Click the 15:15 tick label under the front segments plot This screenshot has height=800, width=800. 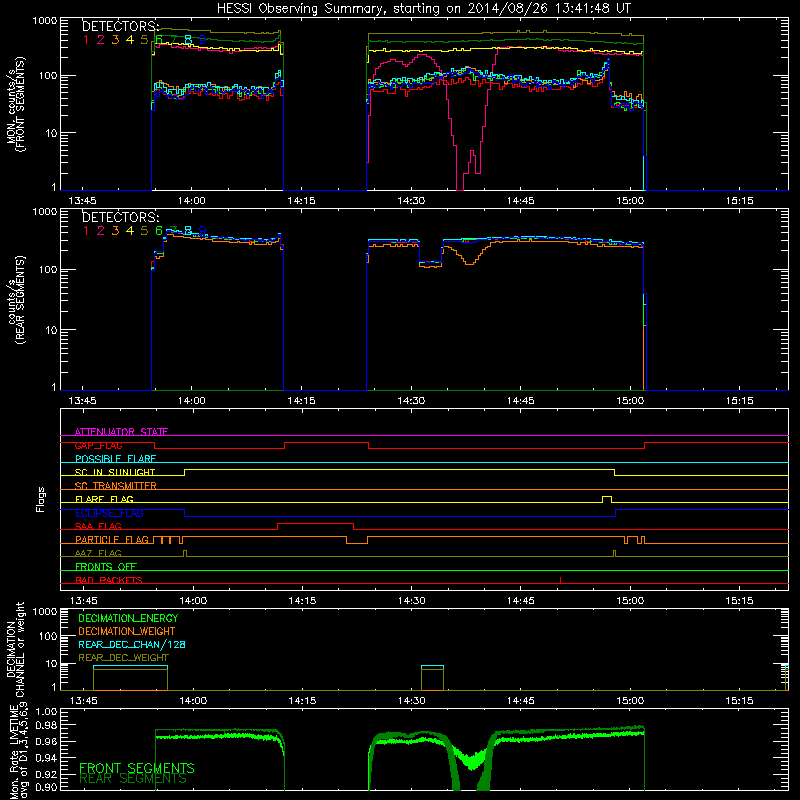(740, 201)
